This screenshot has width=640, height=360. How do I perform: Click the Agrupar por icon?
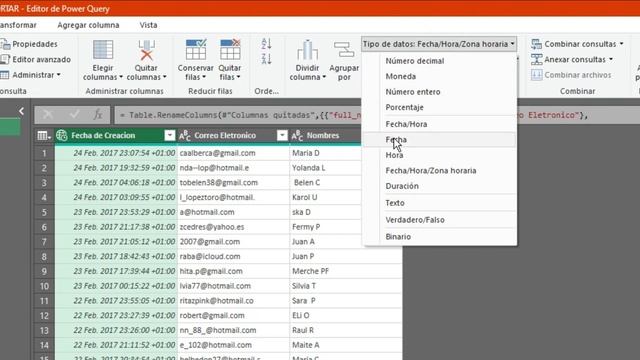[x=344, y=50]
